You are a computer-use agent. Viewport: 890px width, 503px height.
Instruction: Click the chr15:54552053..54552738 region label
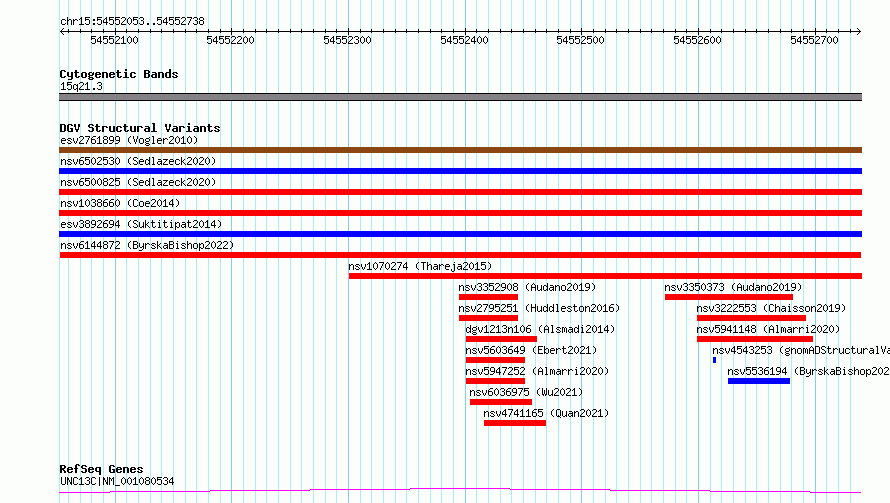click(132, 21)
